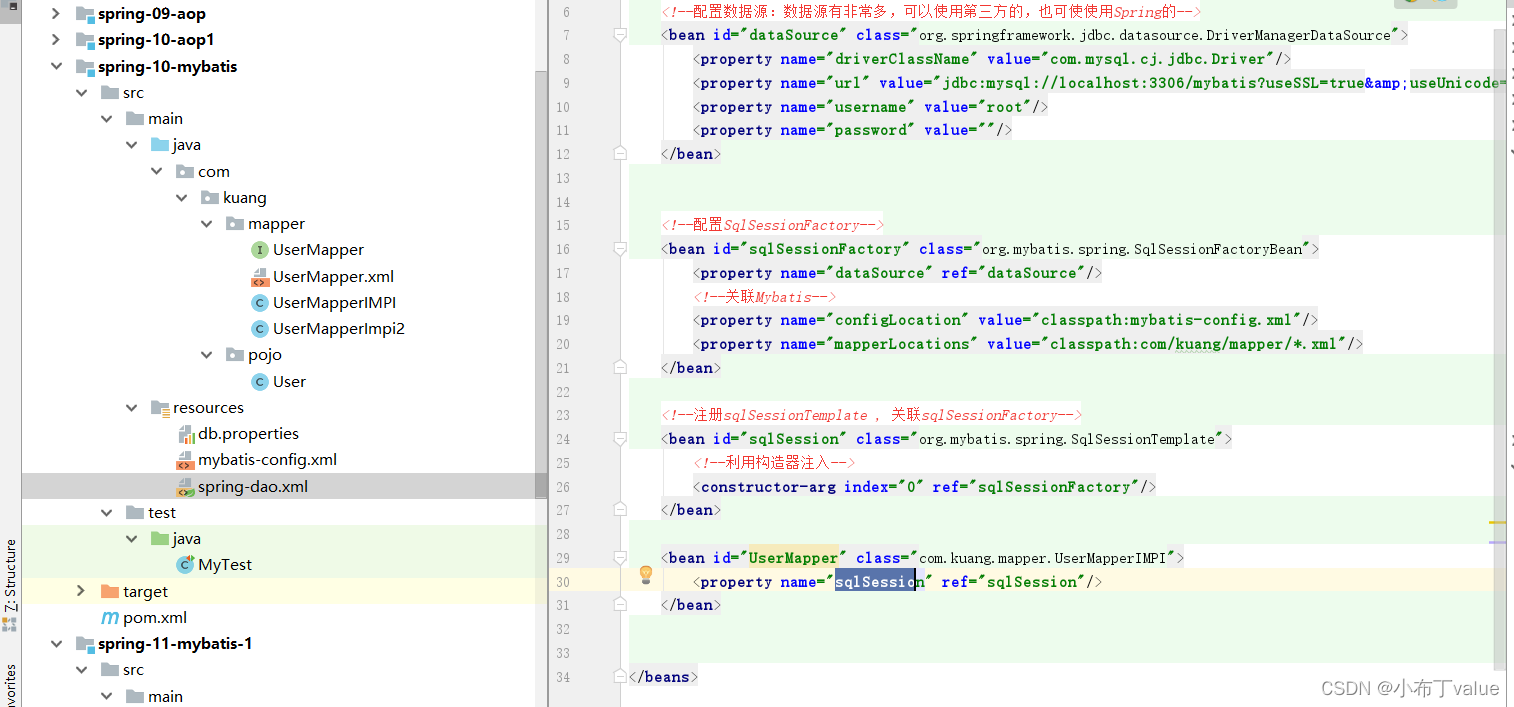The width and height of the screenshot is (1514, 707).
Task: Click the constructor-arg tag on line 26
Action: pyautogui.click(x=767, y=487)
